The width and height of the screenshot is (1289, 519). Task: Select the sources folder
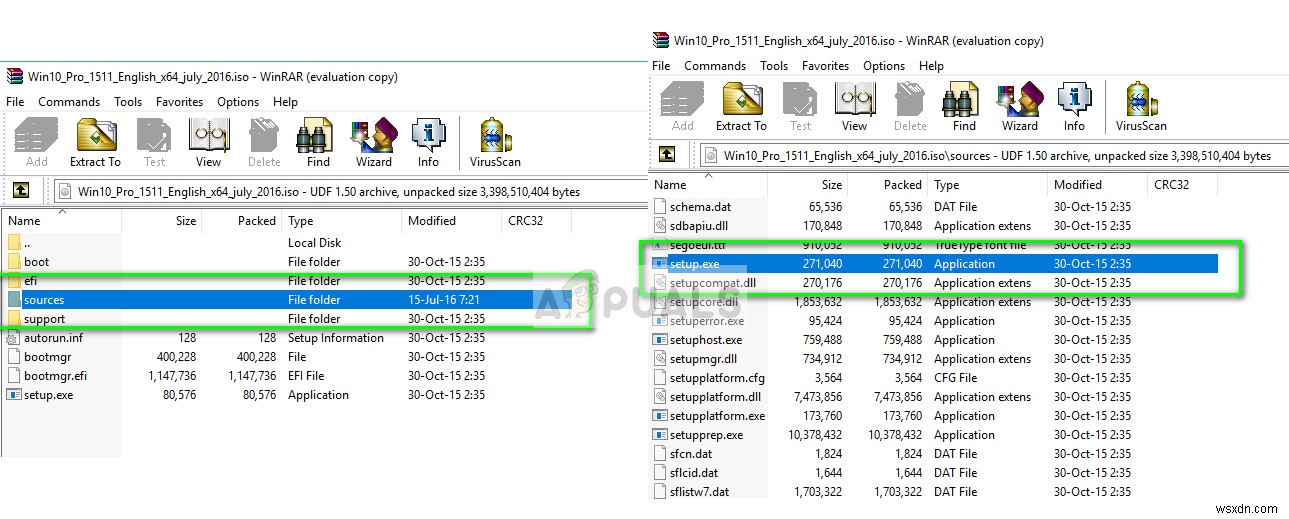pos(286,300)
